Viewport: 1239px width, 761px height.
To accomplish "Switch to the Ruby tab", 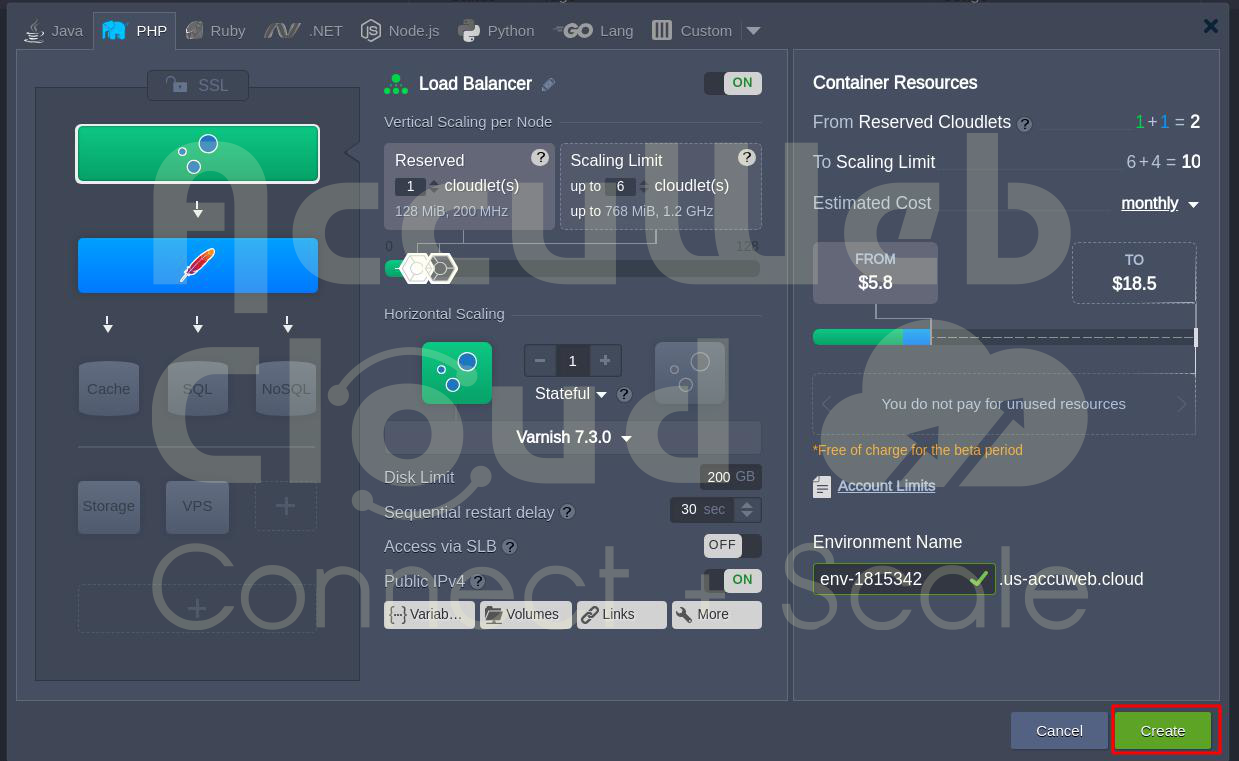I will click(215, 31).
